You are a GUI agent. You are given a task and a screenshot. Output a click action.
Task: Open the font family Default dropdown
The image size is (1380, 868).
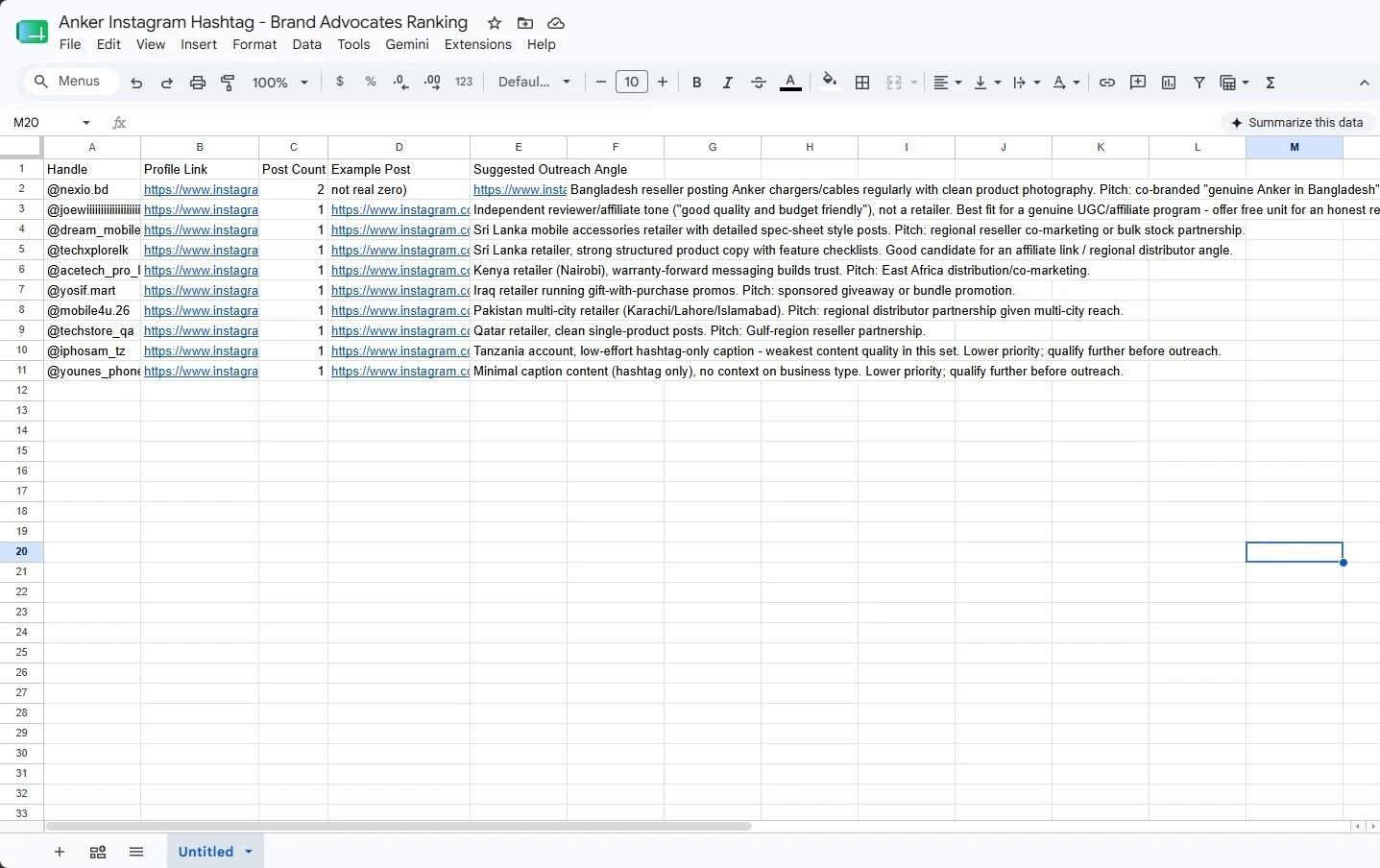point(535,83)
